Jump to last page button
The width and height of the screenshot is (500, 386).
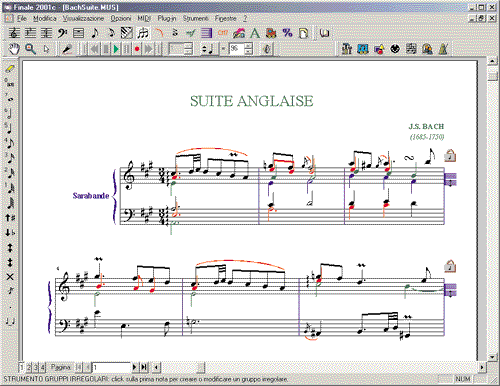point(144,367)
